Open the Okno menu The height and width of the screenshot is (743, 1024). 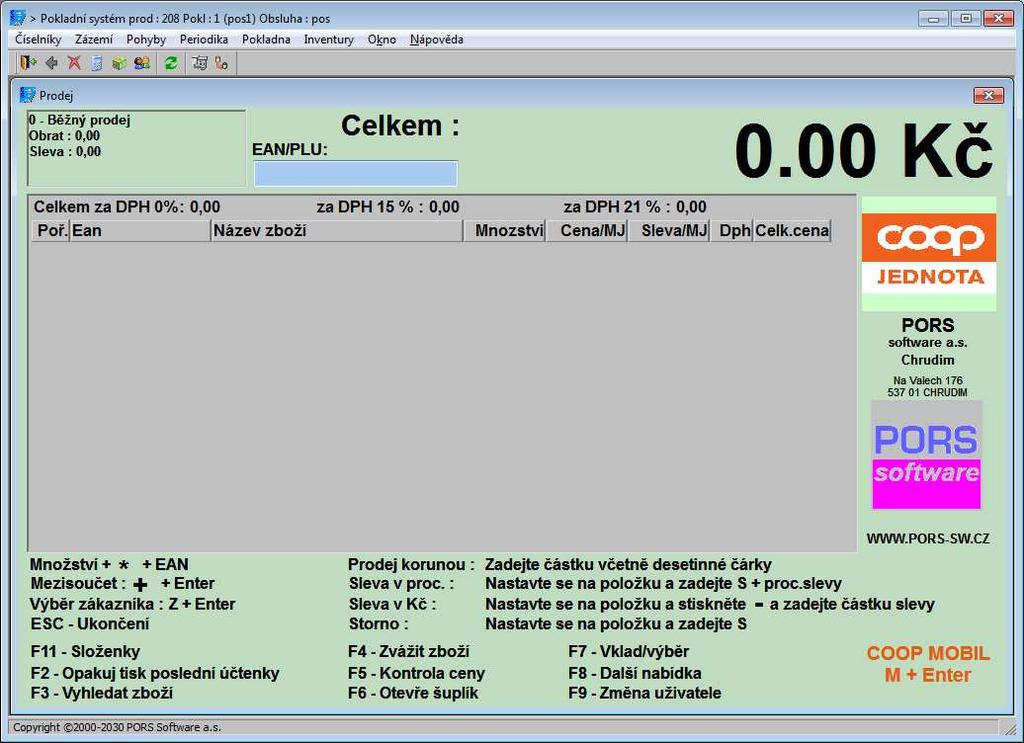pos(381,39)
